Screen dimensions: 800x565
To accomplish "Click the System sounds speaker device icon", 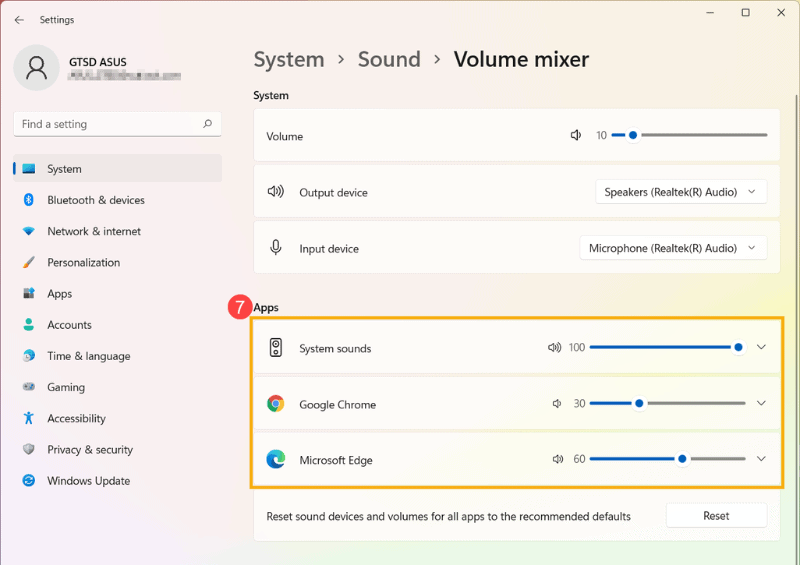I will [276, 348].
